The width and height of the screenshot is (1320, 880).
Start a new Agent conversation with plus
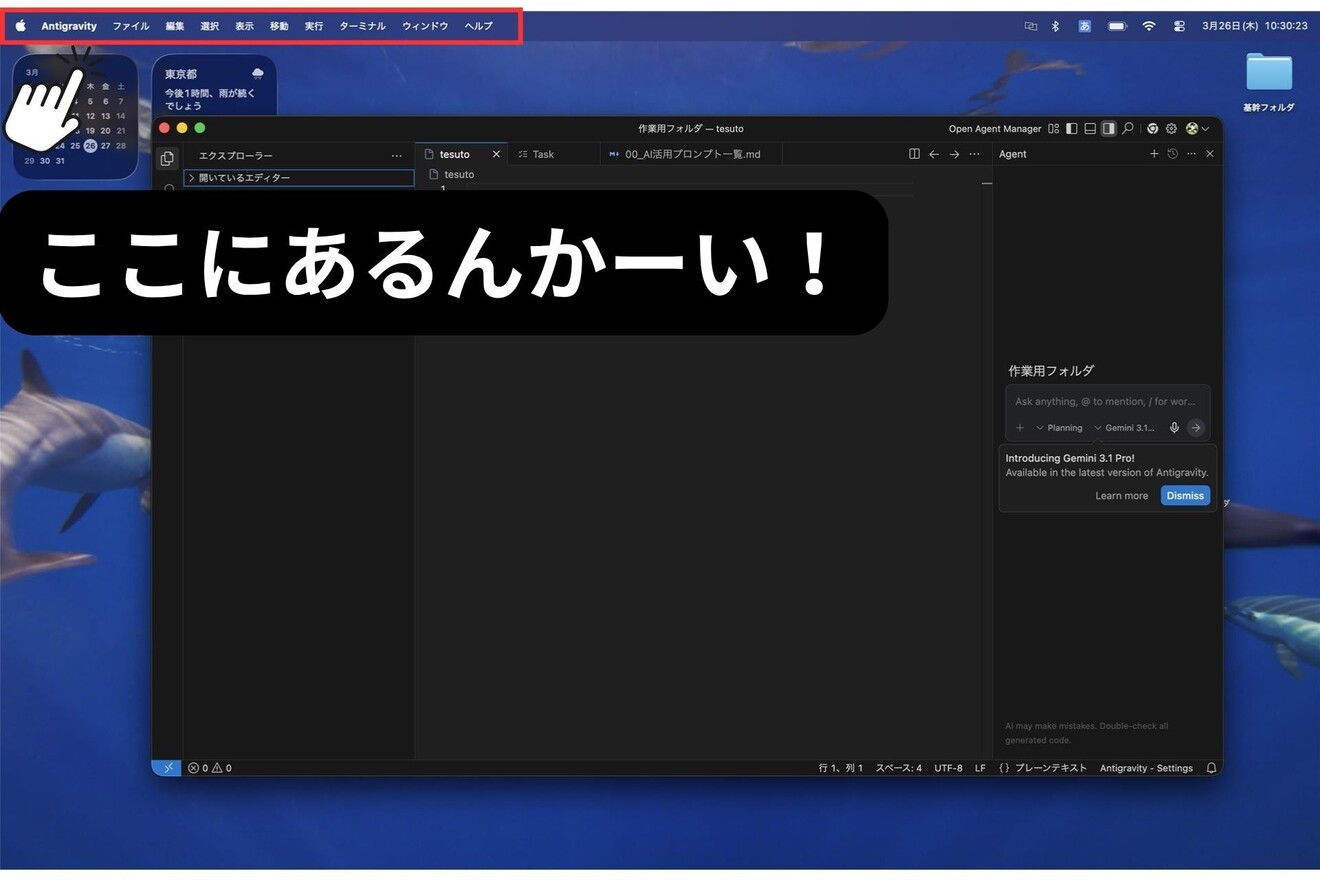pos(1154,154)
